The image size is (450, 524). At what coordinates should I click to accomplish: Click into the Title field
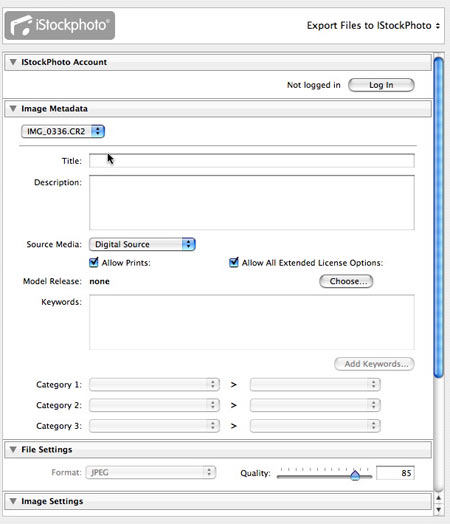[252, 161]
